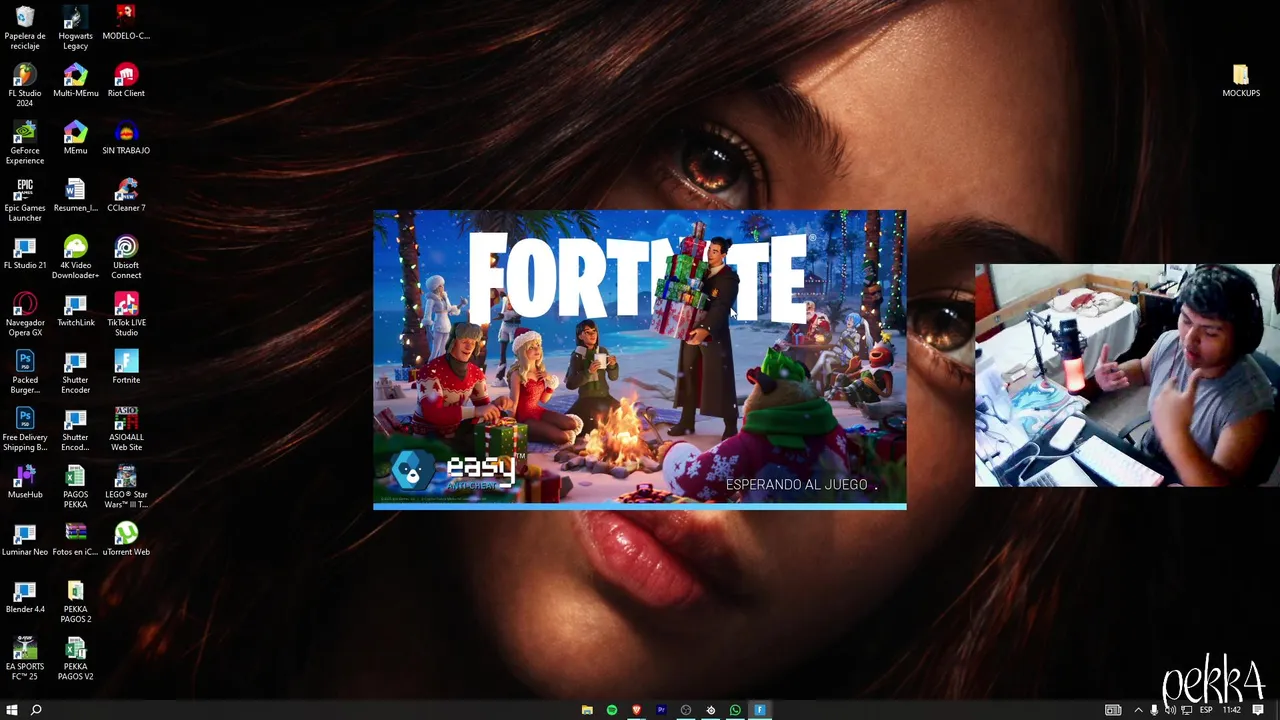The height and width of the screenshot is (720, 1280).
Task: Change the ESP input language indicator
Action: (x=1206, y=710)
